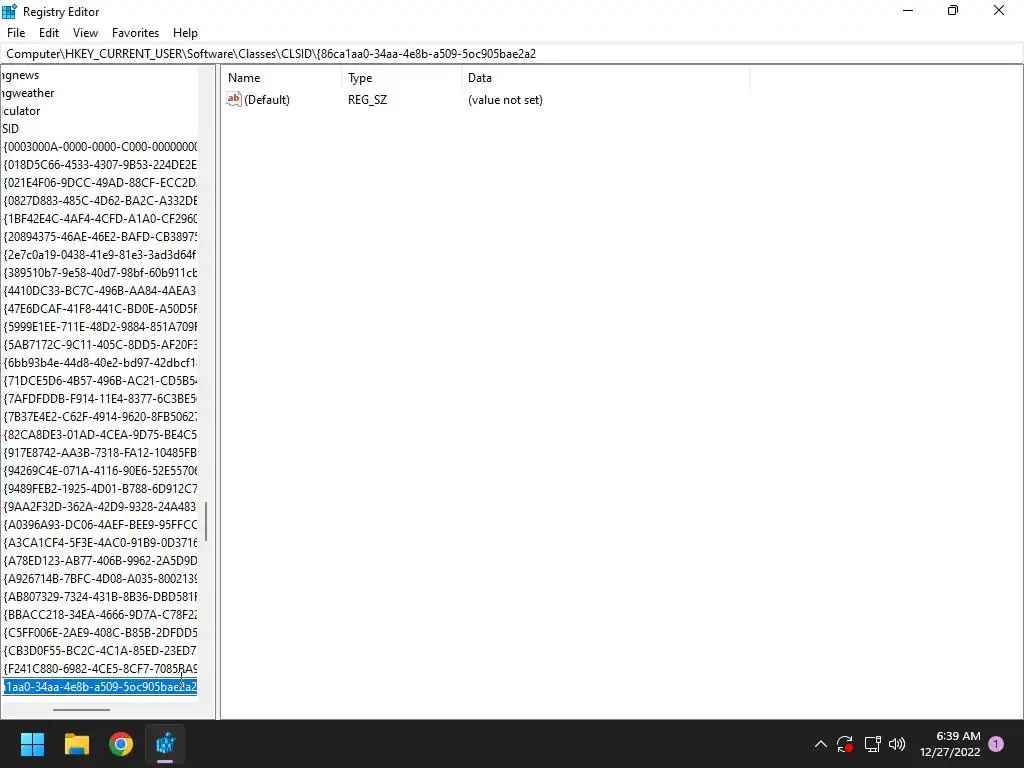Open the volume speaker icon

pos(897,744)
